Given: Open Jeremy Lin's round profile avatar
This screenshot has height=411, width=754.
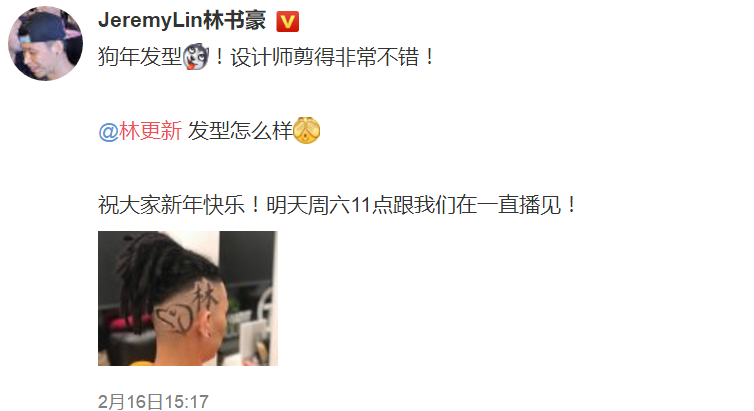Looking at the screenshot, I should point(45,43).
